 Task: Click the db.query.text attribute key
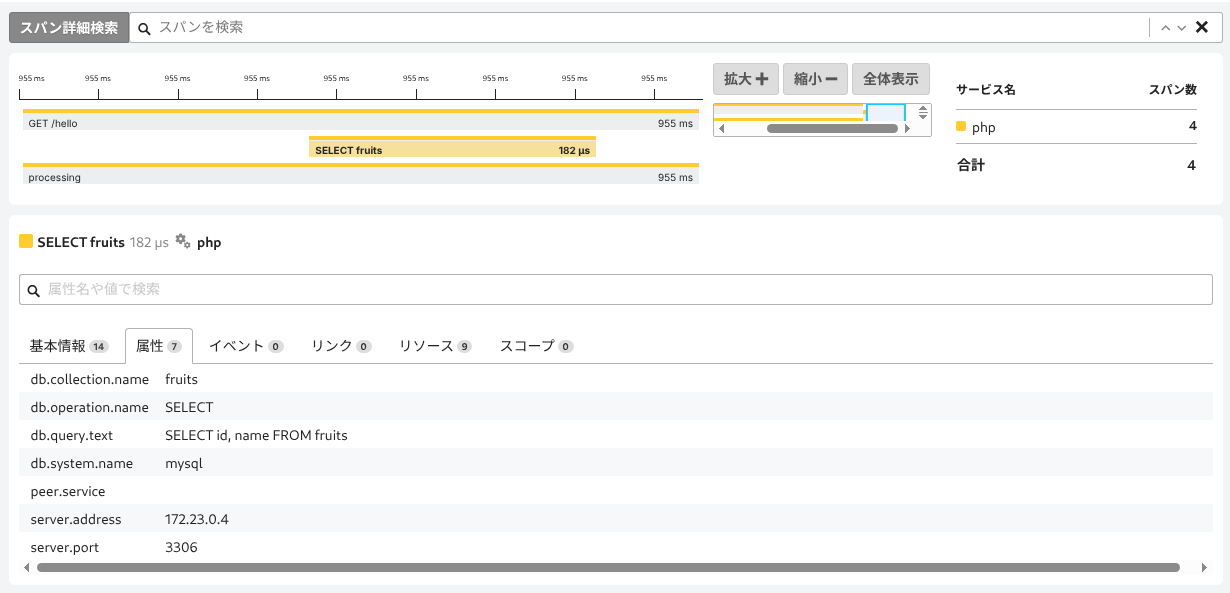(72, 436)
